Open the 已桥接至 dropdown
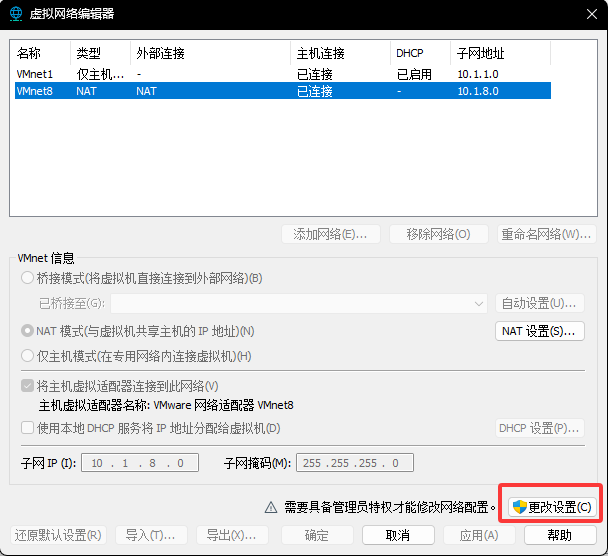 [x=299, y=303]
